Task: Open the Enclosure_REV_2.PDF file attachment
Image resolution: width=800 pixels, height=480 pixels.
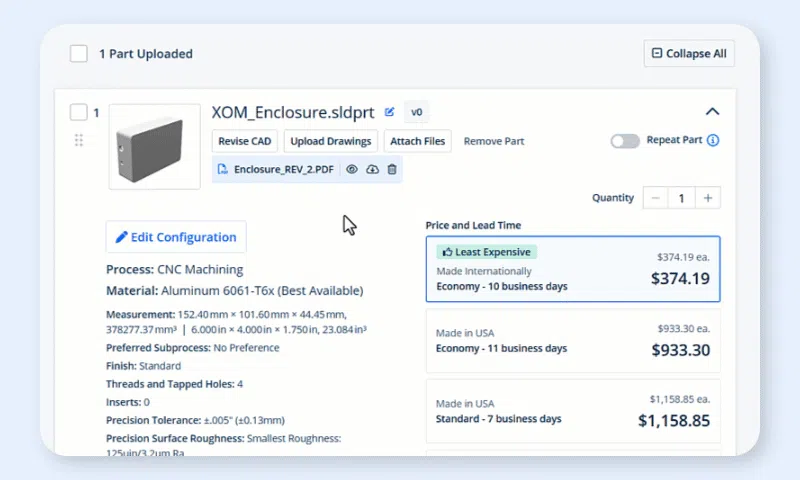Action: click(284, 169)
